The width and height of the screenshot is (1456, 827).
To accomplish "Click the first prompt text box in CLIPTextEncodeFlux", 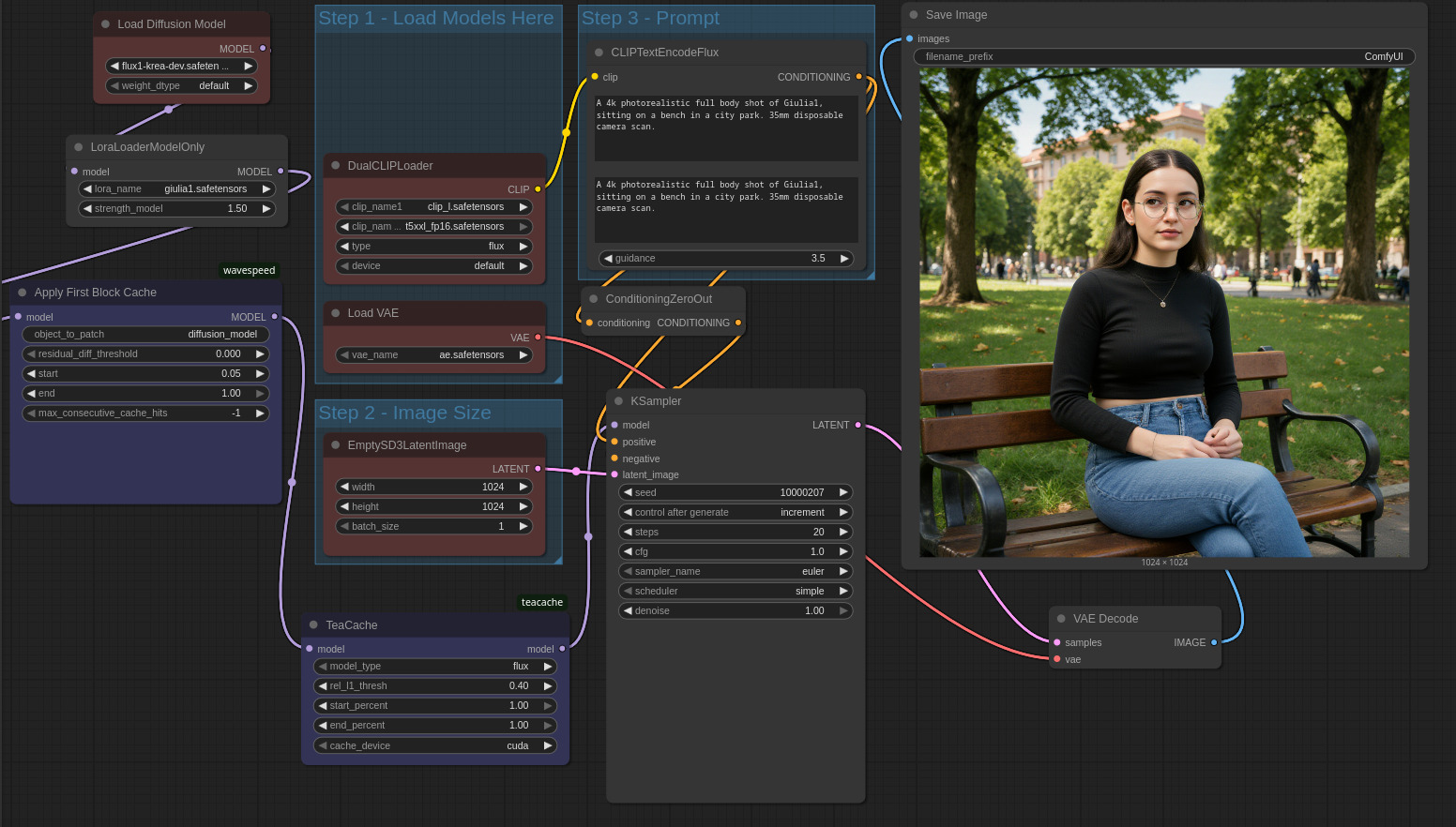I will pyautogui.click(x=726, y=128).
